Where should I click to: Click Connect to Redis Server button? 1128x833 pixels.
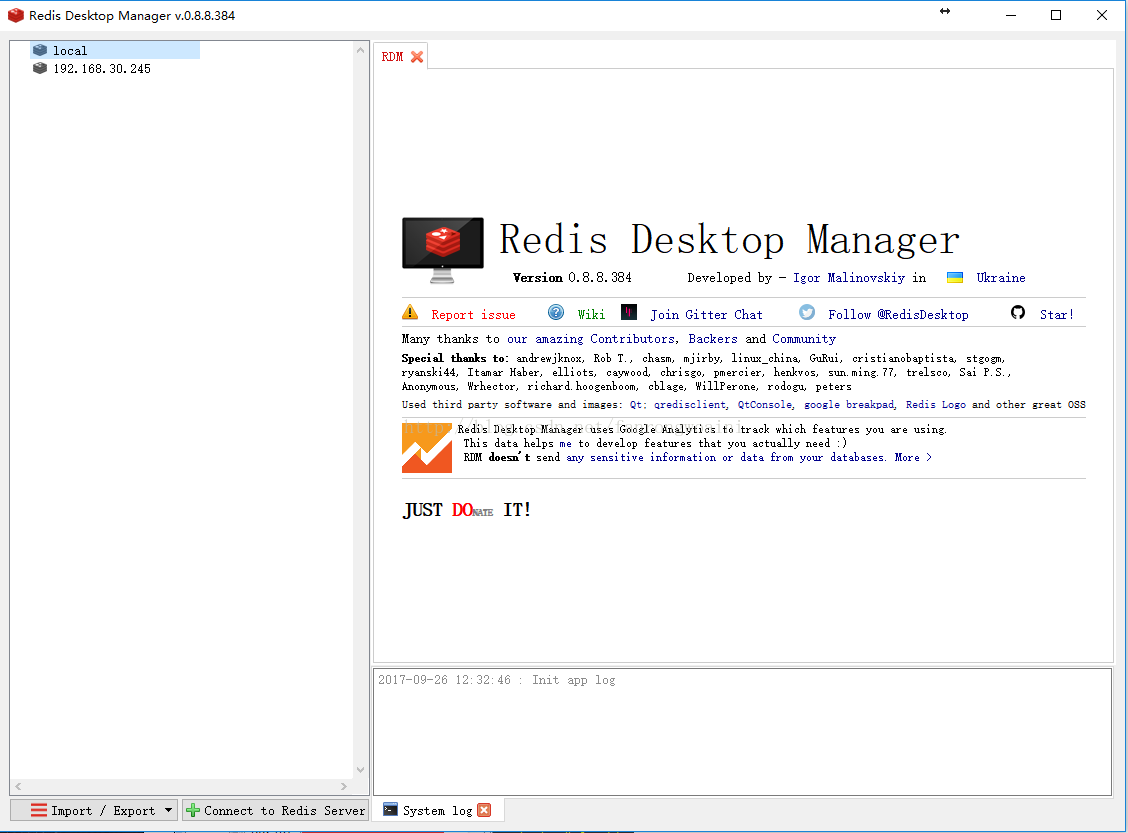click(x=276, y=811)
